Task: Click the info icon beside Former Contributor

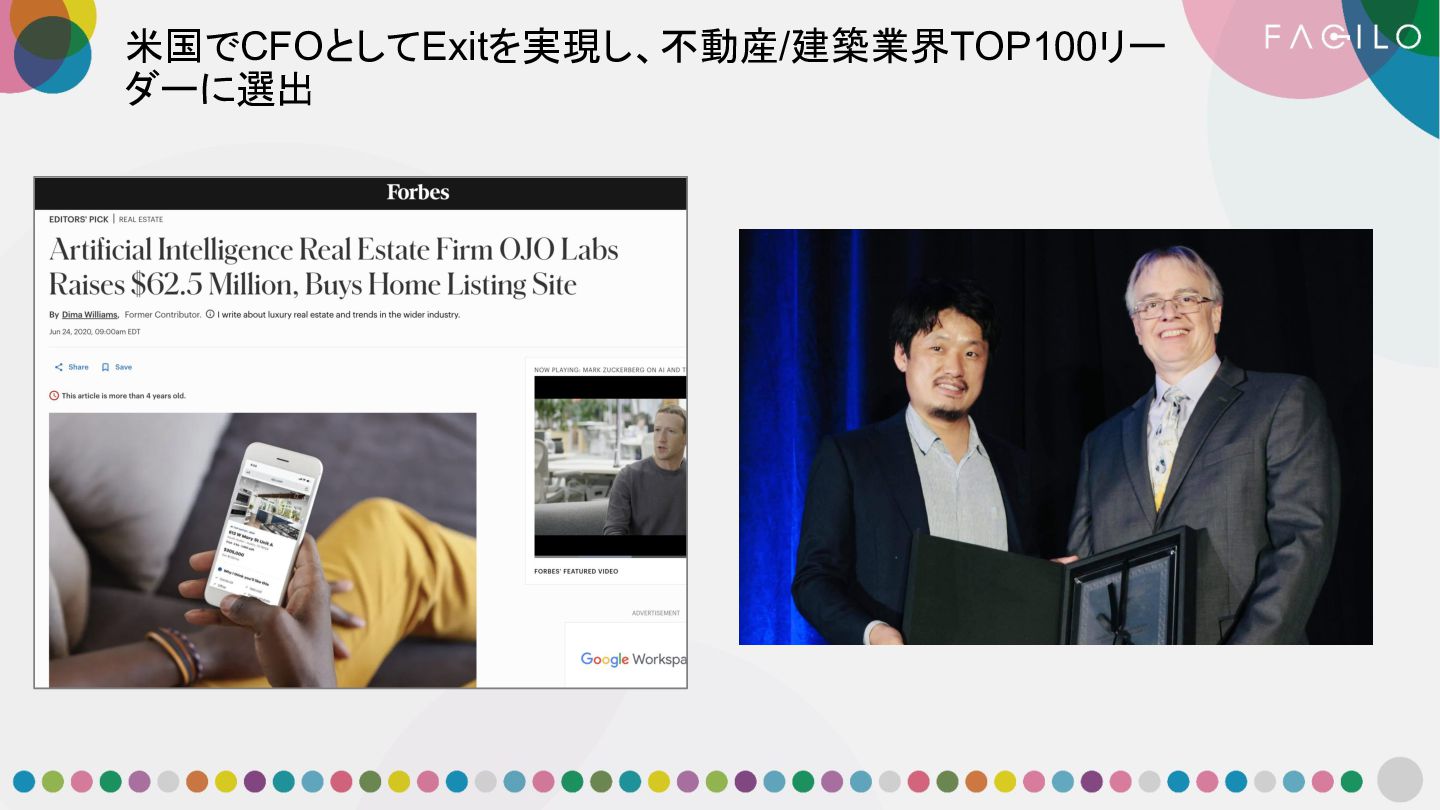Action: (210, 314)
